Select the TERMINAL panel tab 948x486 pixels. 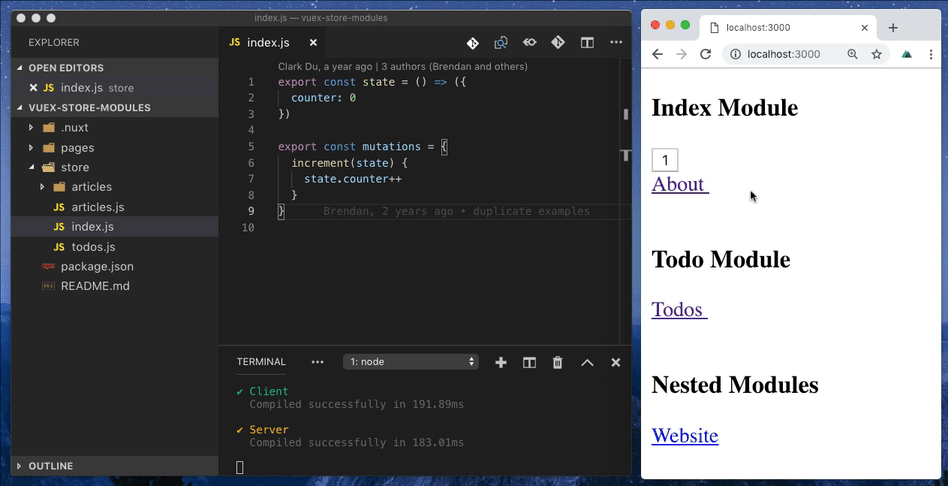261,362
